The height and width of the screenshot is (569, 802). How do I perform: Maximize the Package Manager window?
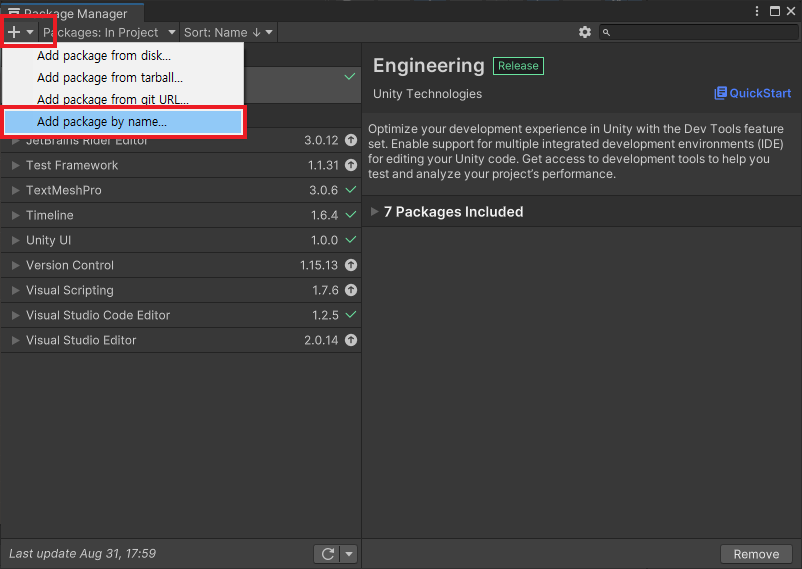(775, 11)
